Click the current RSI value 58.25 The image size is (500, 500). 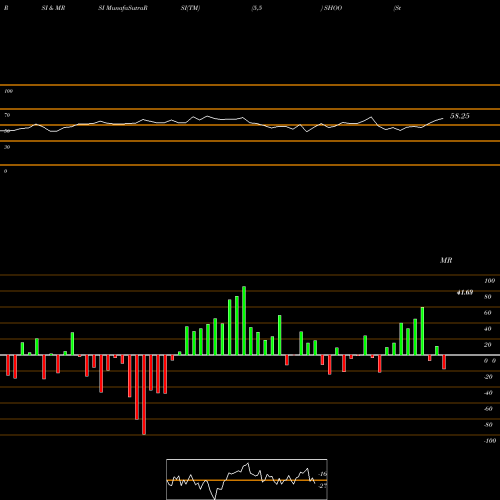460,116
